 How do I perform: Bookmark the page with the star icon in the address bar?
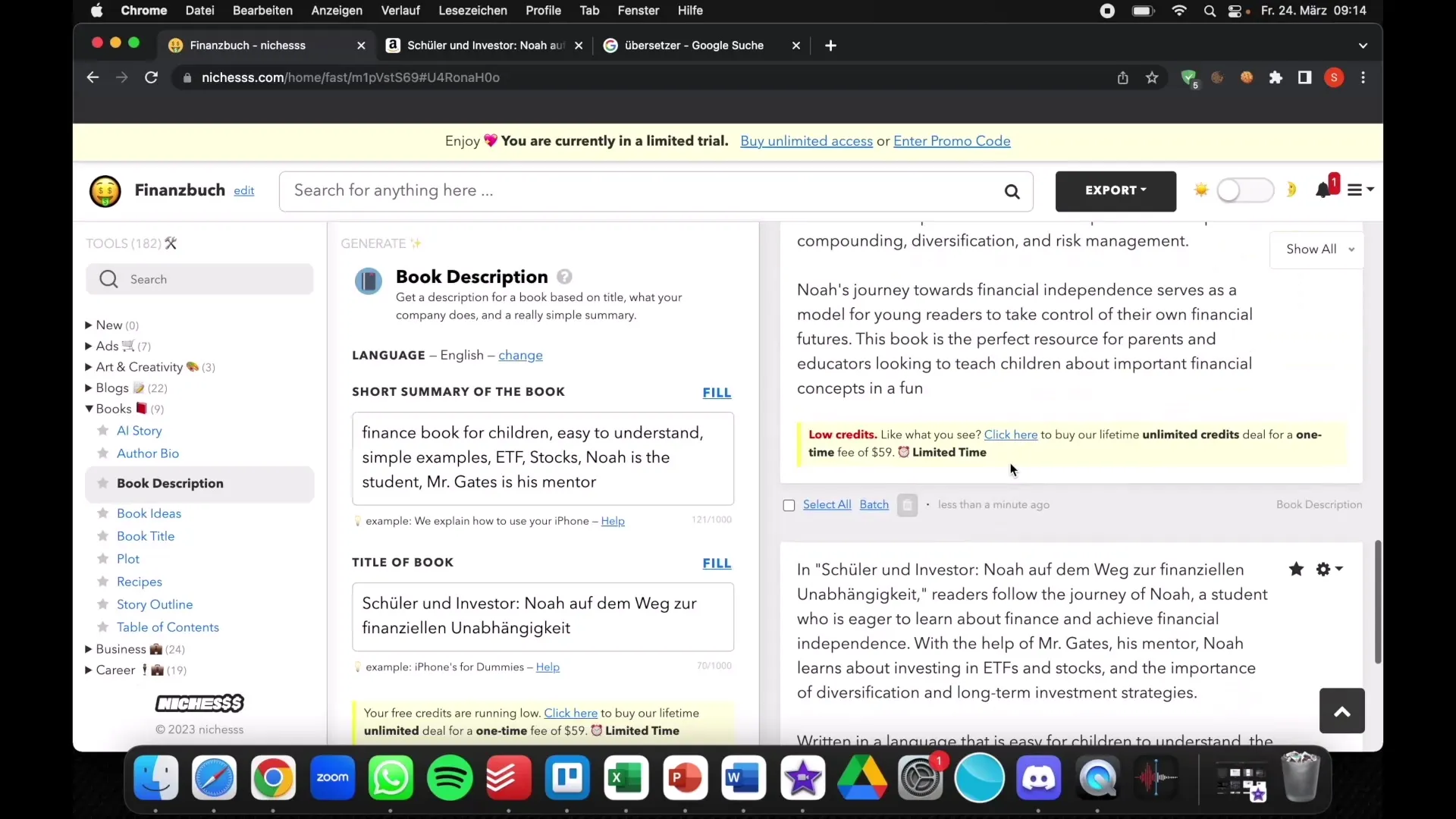tap(1152, 77)
